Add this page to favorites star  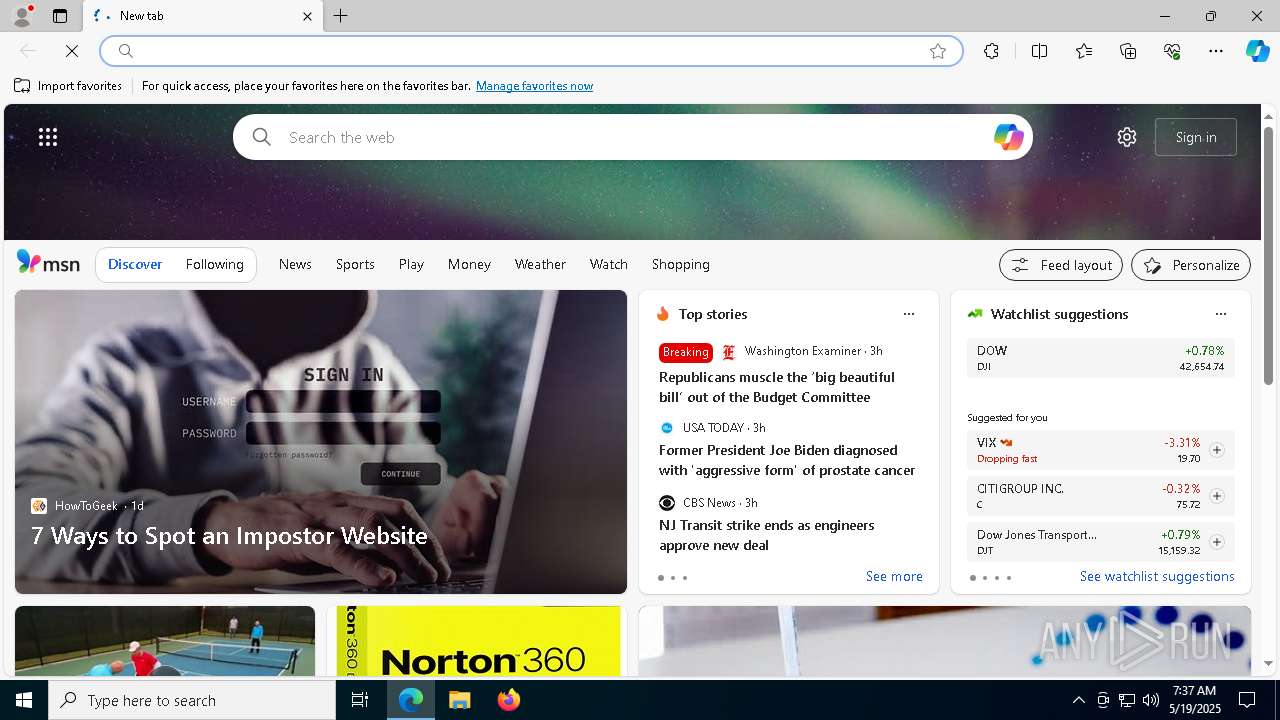coord(938,51)
